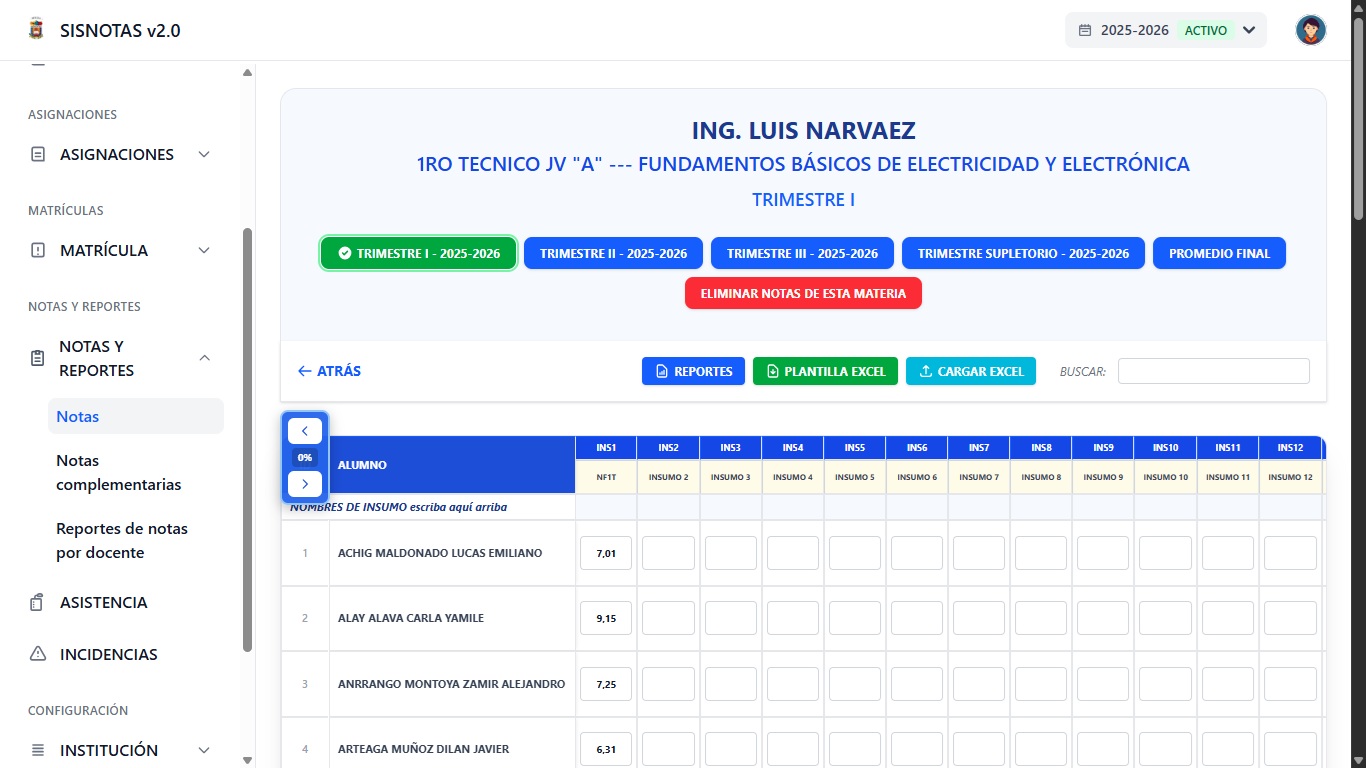Click the SISNOTAS school crest logo
This screenshot has width=1366, height=768.
[x=36, y=30]
